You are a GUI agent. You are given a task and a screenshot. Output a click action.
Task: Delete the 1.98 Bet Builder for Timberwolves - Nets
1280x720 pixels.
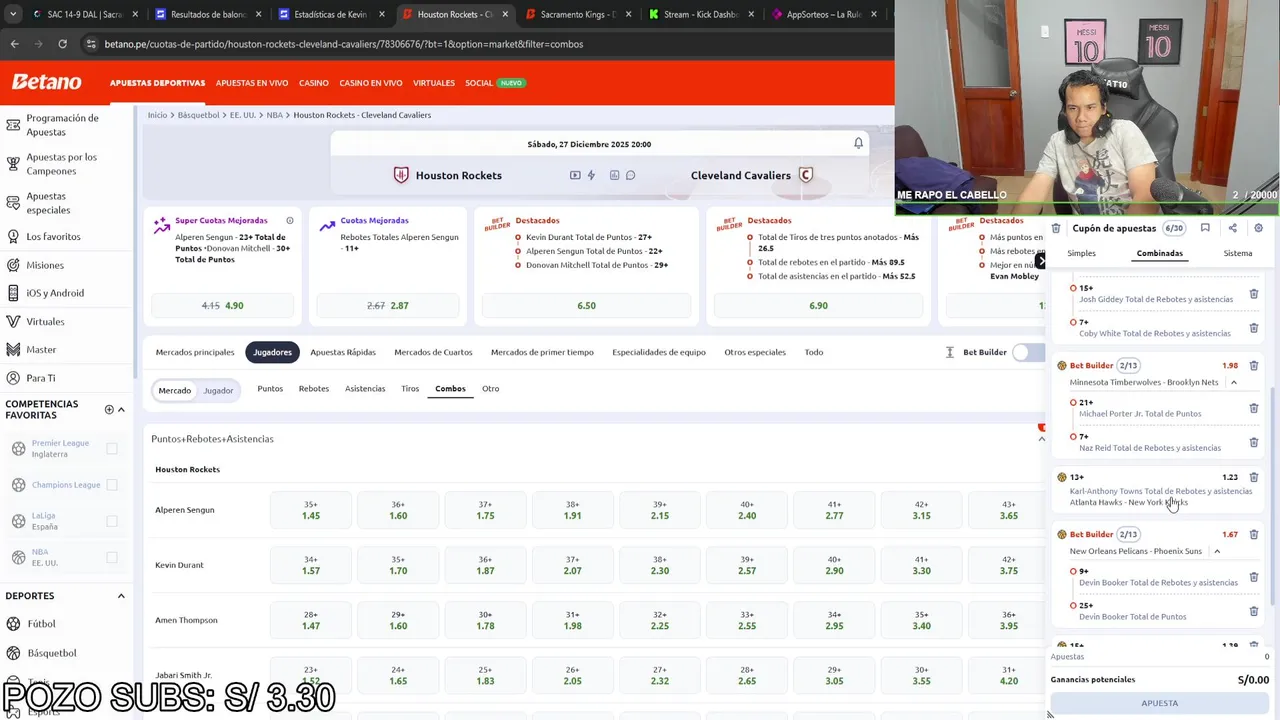coord(1254,366)
